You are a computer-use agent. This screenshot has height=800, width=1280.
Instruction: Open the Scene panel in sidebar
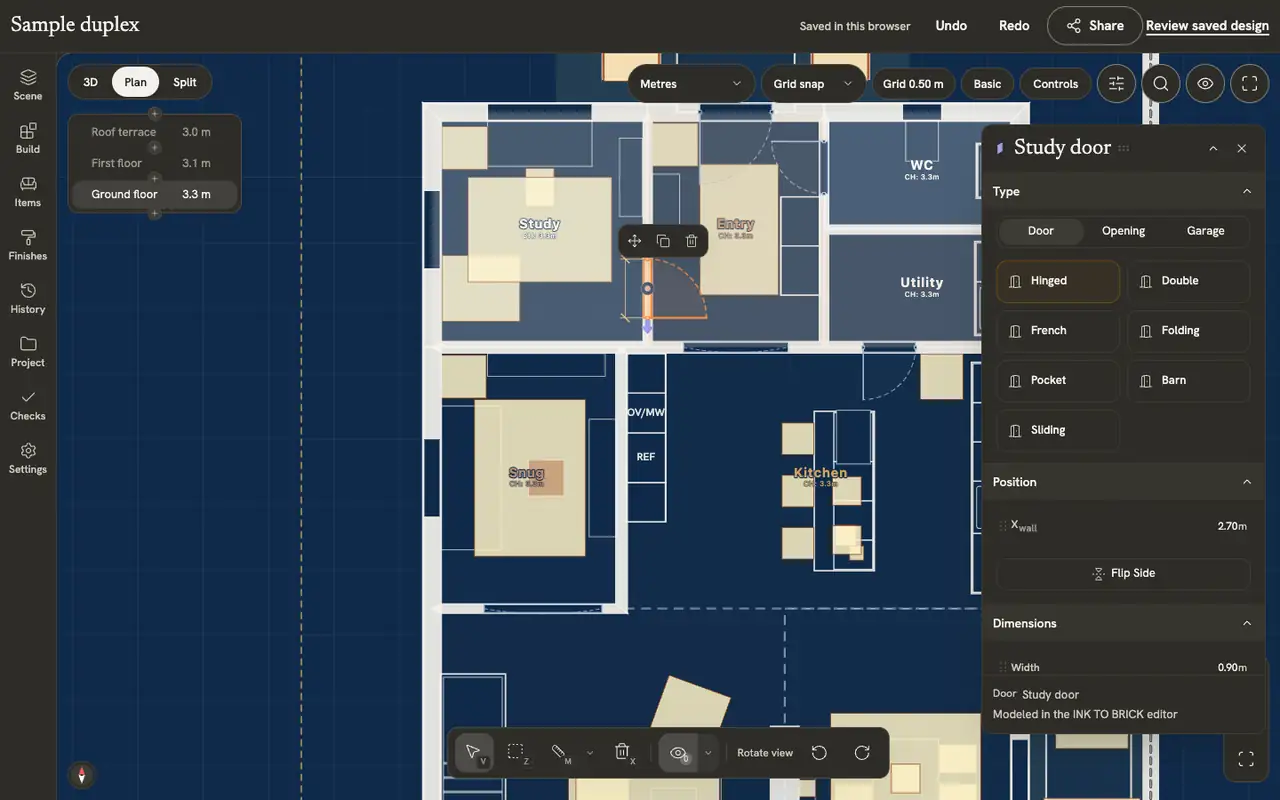(28, 84)
